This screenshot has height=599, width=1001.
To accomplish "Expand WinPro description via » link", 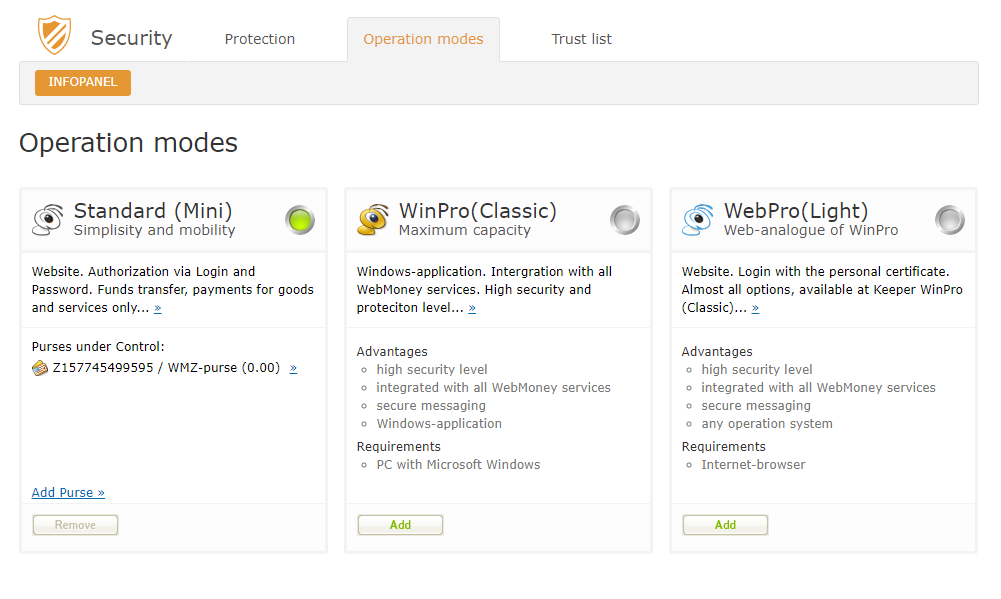I will pos(472,308).
